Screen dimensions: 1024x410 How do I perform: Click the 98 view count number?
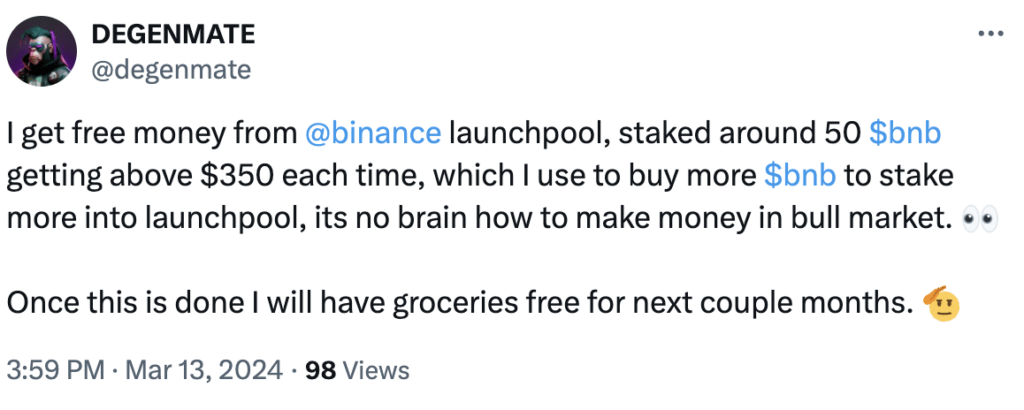320,370
